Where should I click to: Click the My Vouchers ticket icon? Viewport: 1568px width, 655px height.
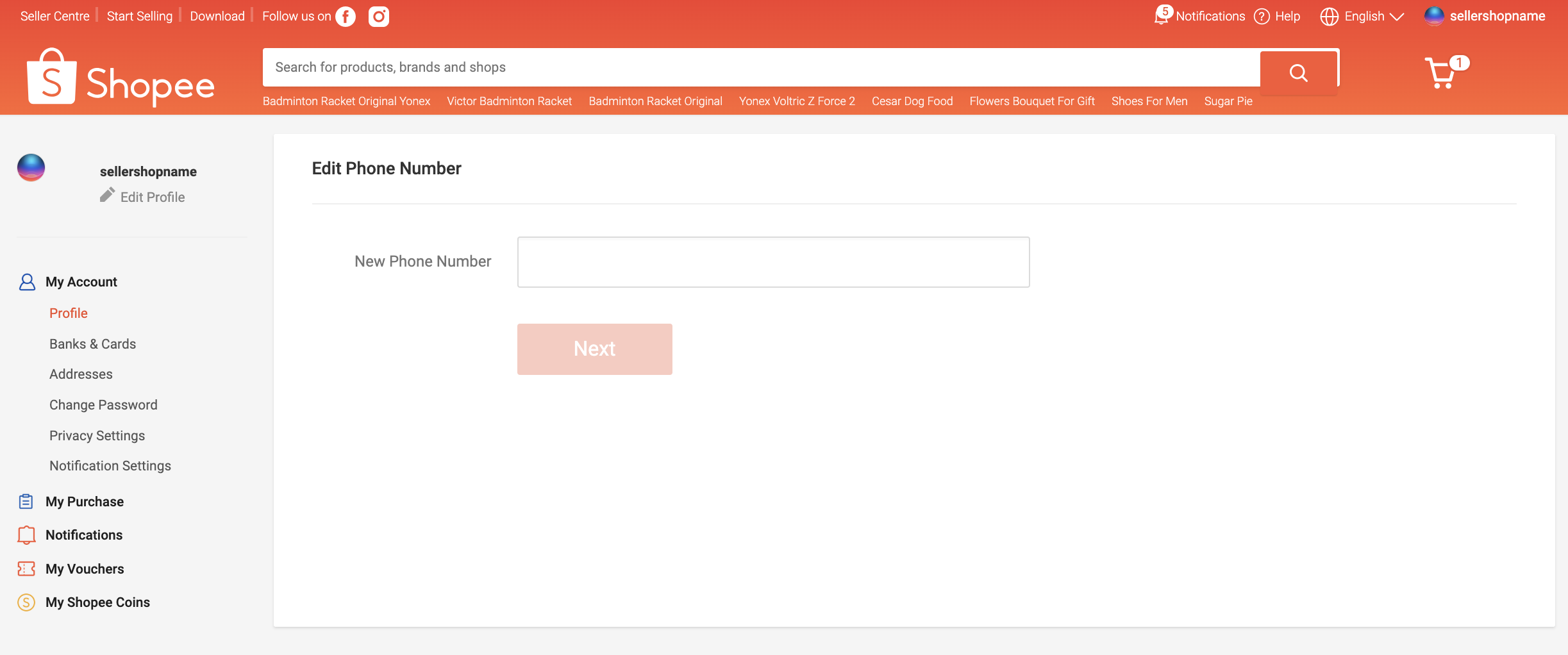[x=26, y=568]
